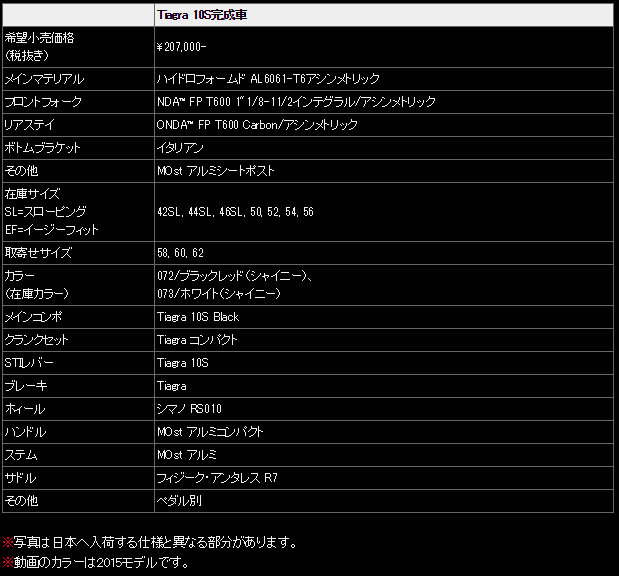Click the 'シマノ RS010' wheel value
This screenshot has width=619, height=576.
tap(189, 409)
